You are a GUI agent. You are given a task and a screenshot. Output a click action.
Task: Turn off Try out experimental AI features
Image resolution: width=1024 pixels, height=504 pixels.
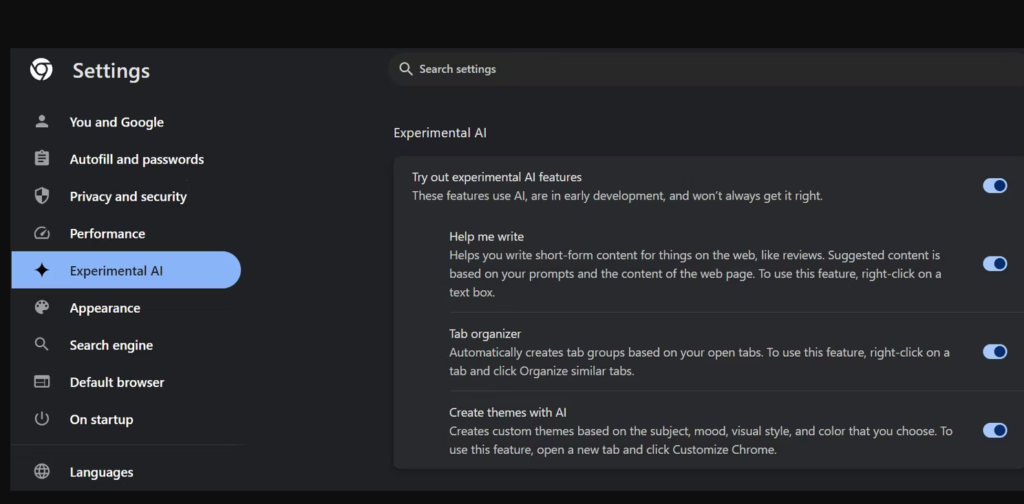tap(995, 186)
